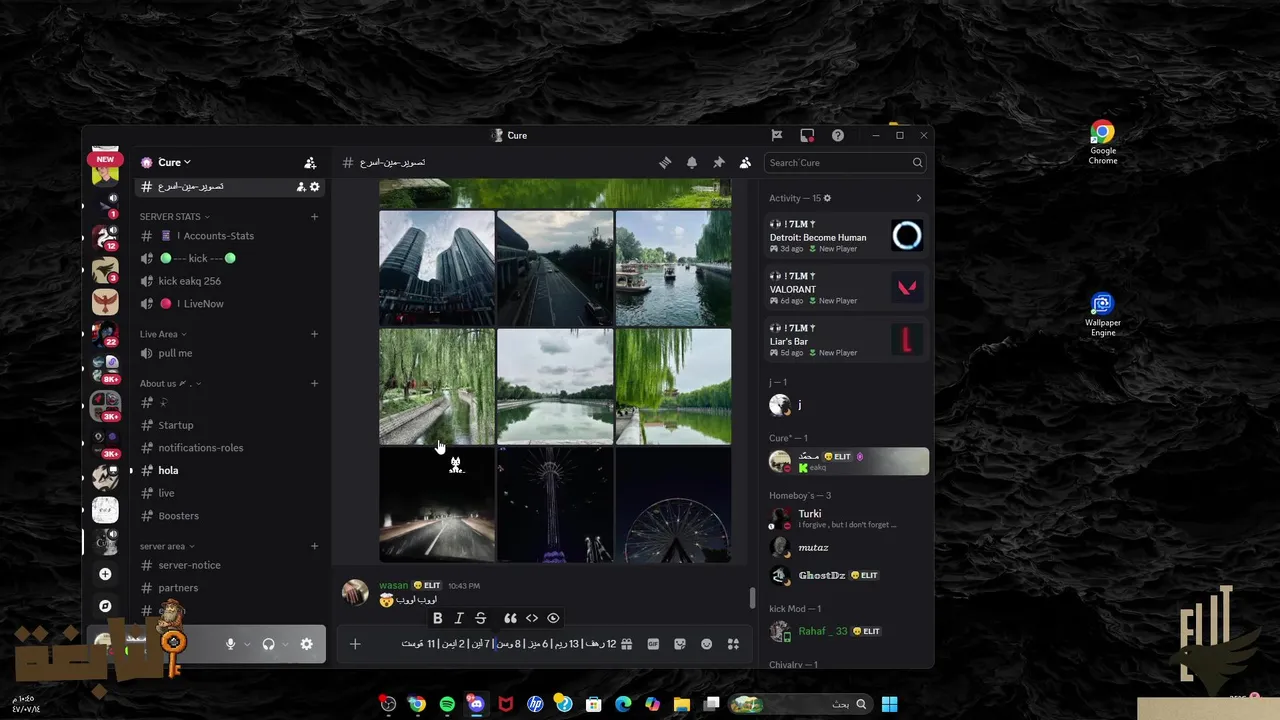Select the Detroit: Become Human activity card
1280x720 pixels.
(x=847, y=235)
